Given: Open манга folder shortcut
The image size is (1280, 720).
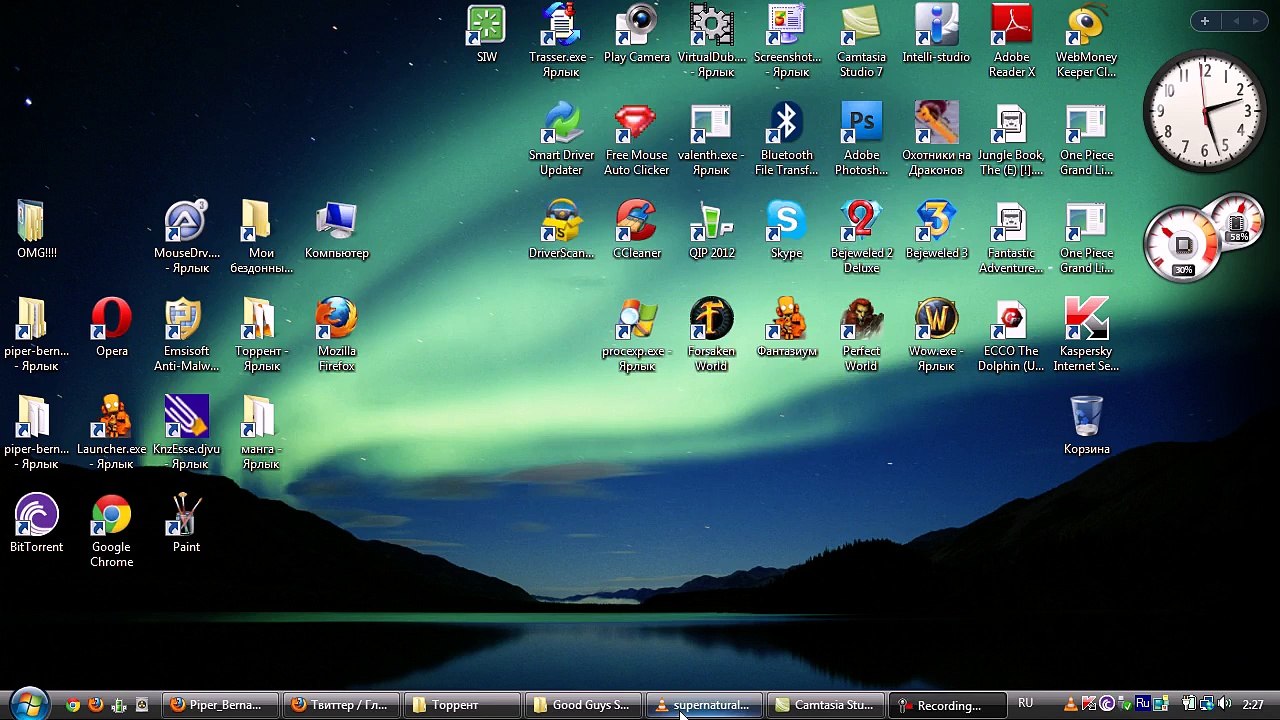Looking at the screenshot, I should pyautogui.click(x=261, y=433).
